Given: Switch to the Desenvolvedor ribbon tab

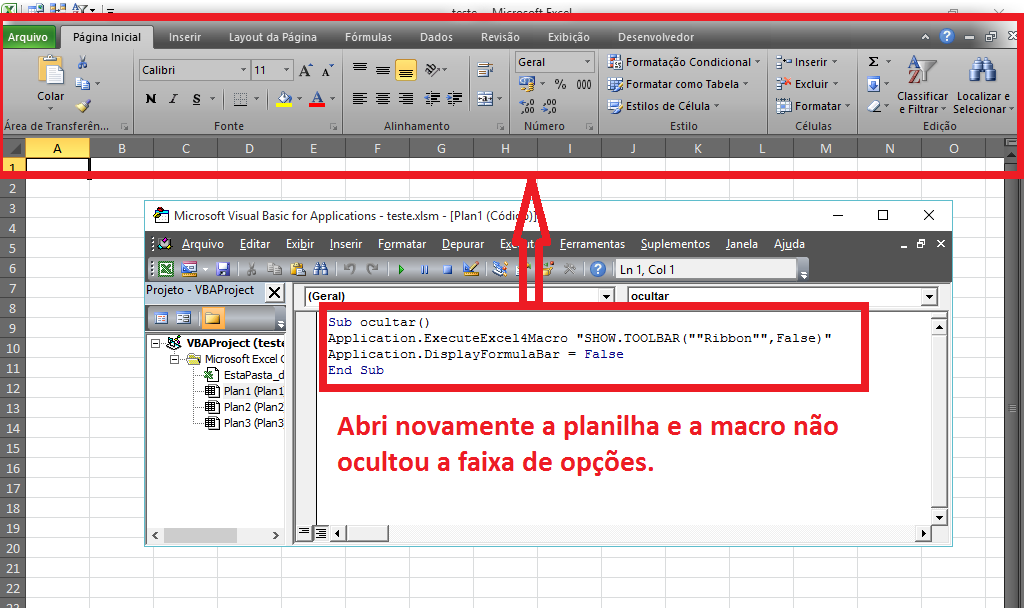Looking at the screenshot, I should pyautogui.click(x=656, y=37).
